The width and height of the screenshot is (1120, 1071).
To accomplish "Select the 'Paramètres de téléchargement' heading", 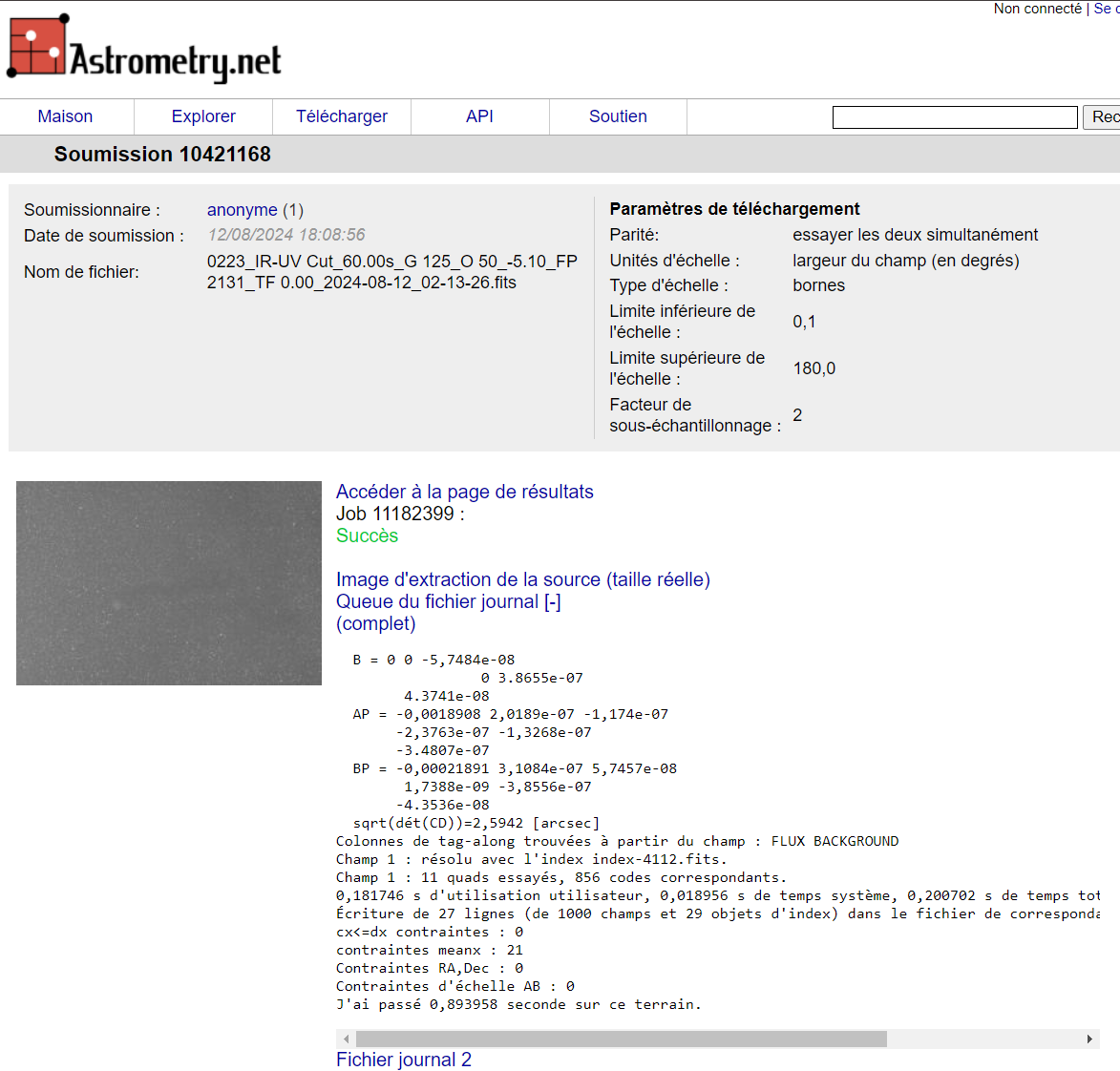I will 734,209.
